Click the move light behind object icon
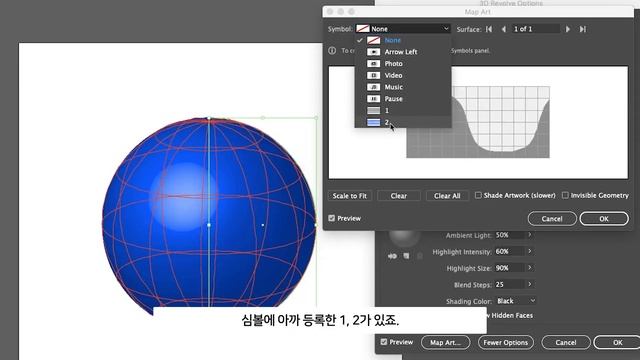Image resolution: width=640 pixels, height=360 pixels. 392,256
